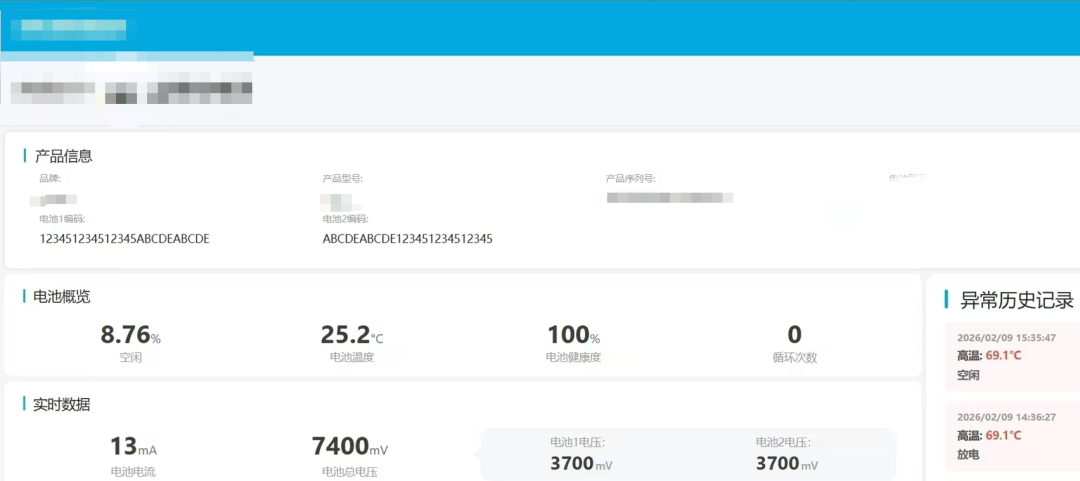Click the 13mA current value
The height and width of the screenshot is (481, 1080).
coord(134,447)
